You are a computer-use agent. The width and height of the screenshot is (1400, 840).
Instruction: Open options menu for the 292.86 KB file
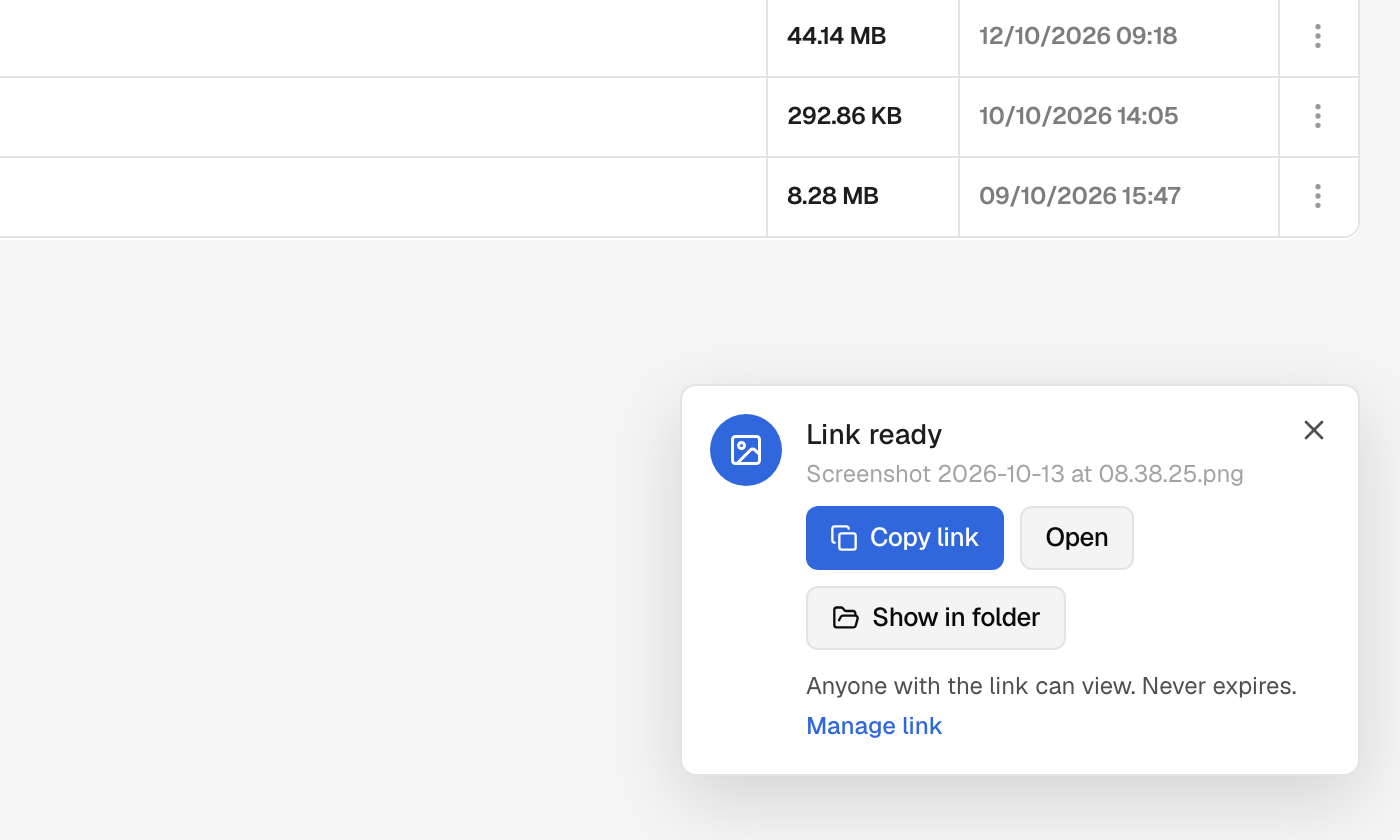point(1318,116)
